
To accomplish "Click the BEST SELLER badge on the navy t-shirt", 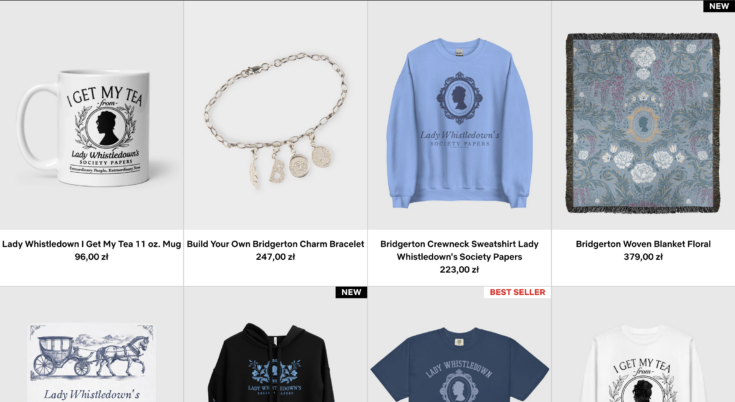I will (518, 292).
